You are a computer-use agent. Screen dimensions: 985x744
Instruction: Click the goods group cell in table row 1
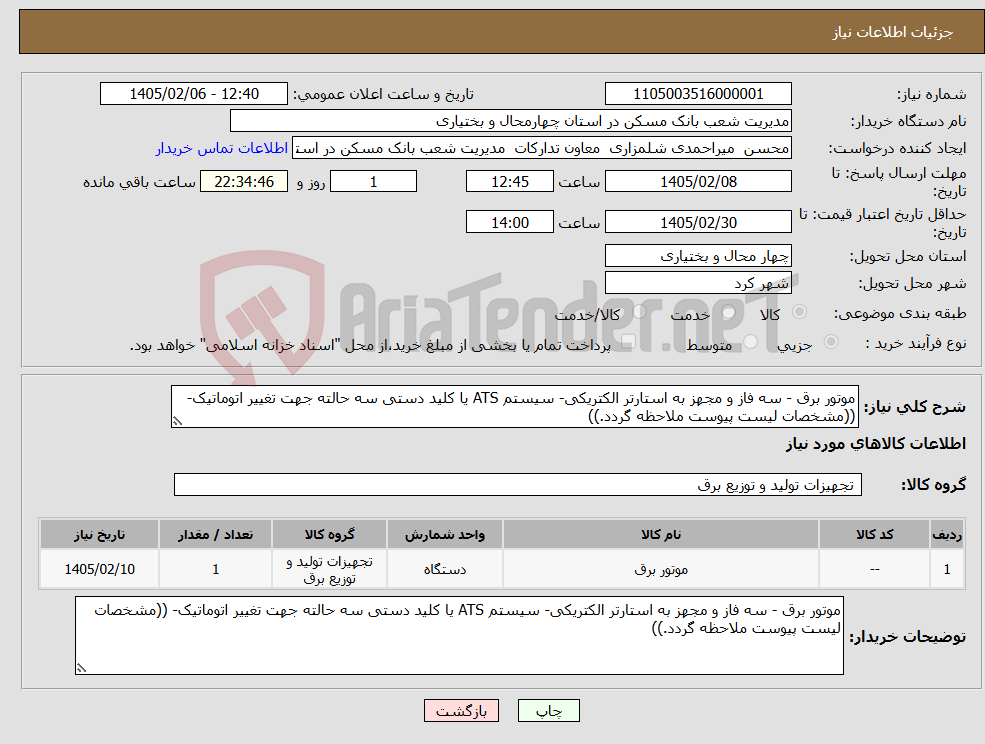[329, 569]
